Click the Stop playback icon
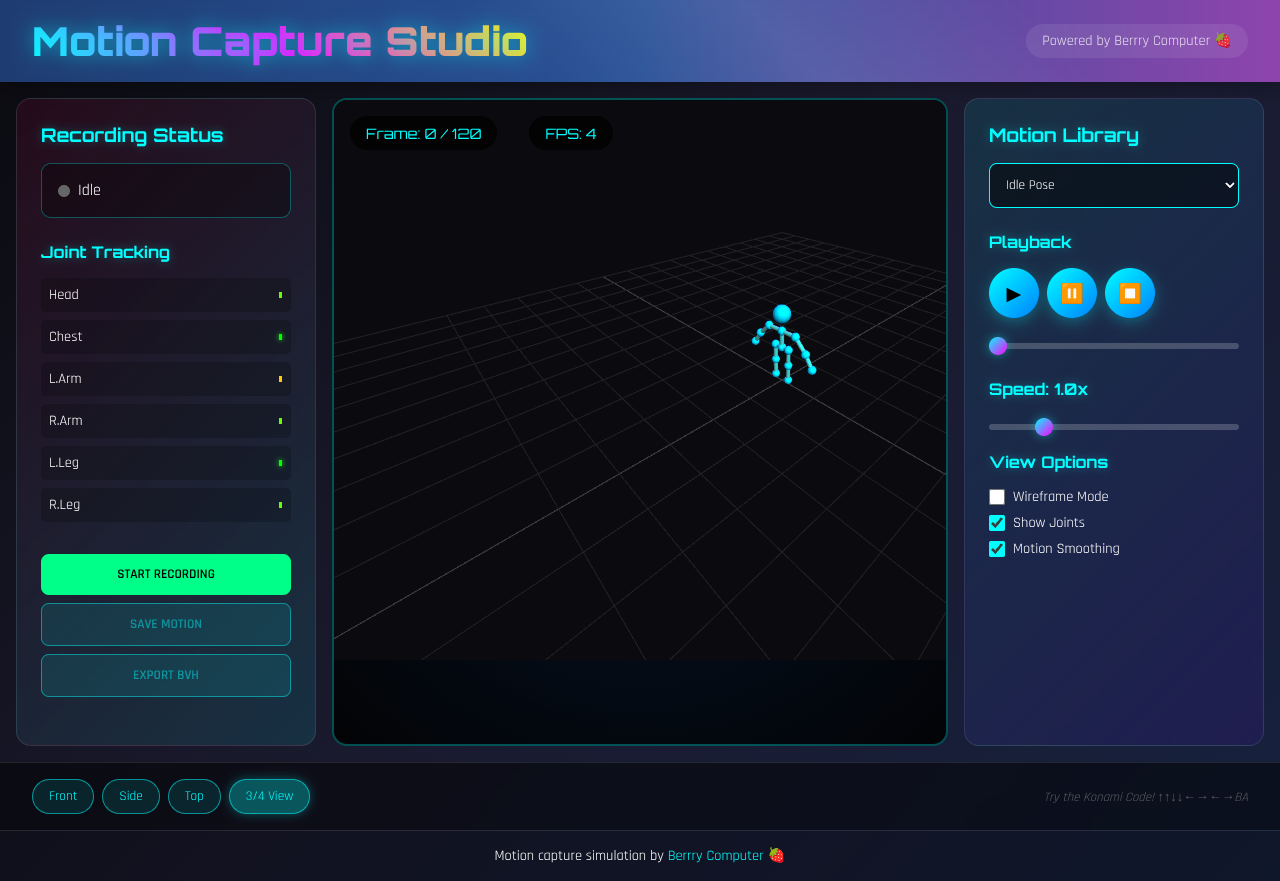This screenshot has width=1280, height=881. pos(1129,293)
